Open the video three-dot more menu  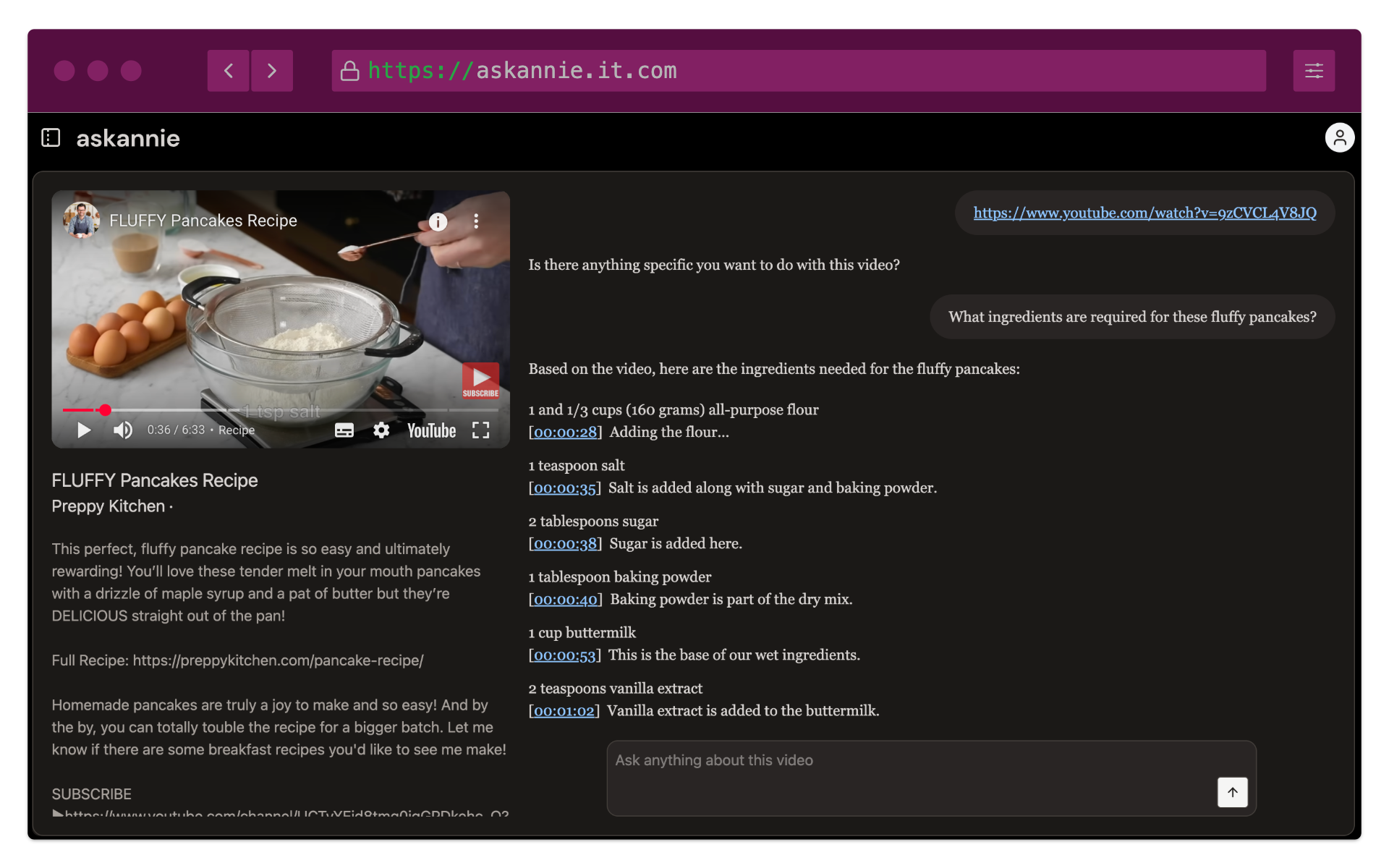coord(476,221)
